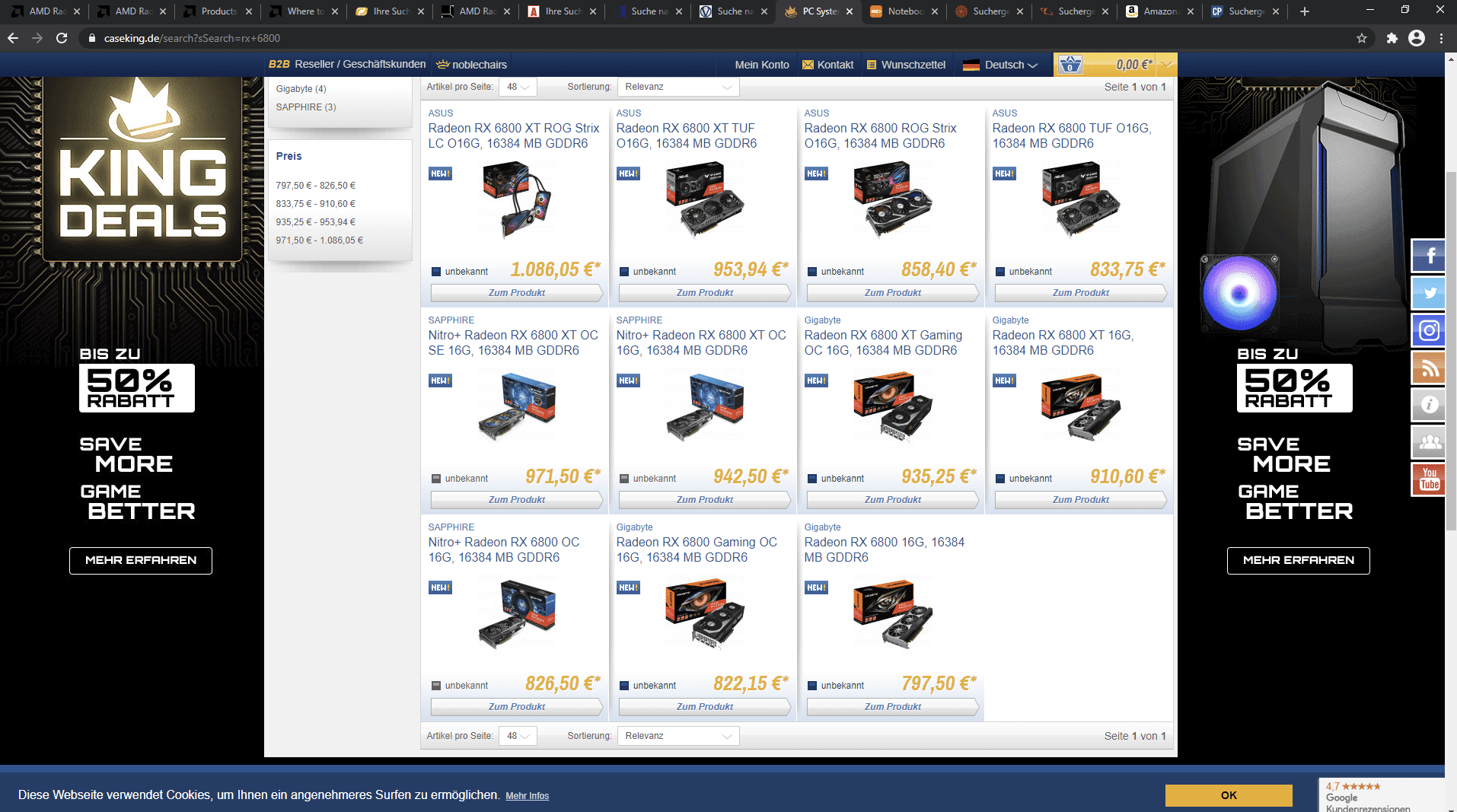Open the shopping basket icon
The image size is (1457, 812).
pyautogui.click(x=1070, y=65)
